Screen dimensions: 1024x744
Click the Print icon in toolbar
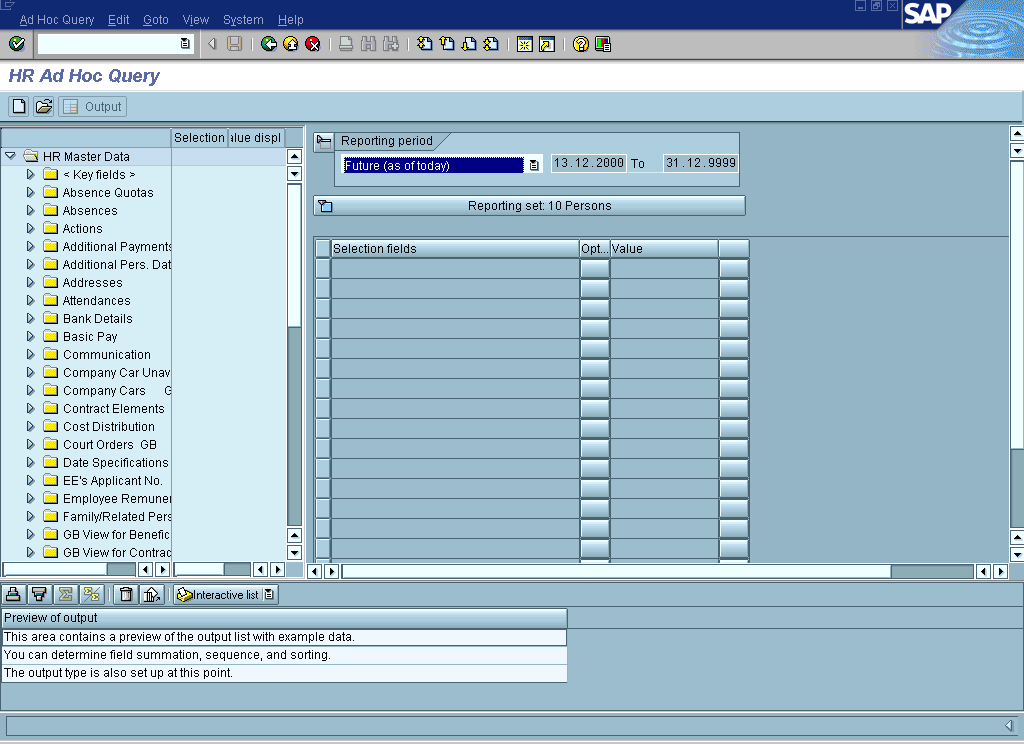pyautogui.click(x=346, y=44)
